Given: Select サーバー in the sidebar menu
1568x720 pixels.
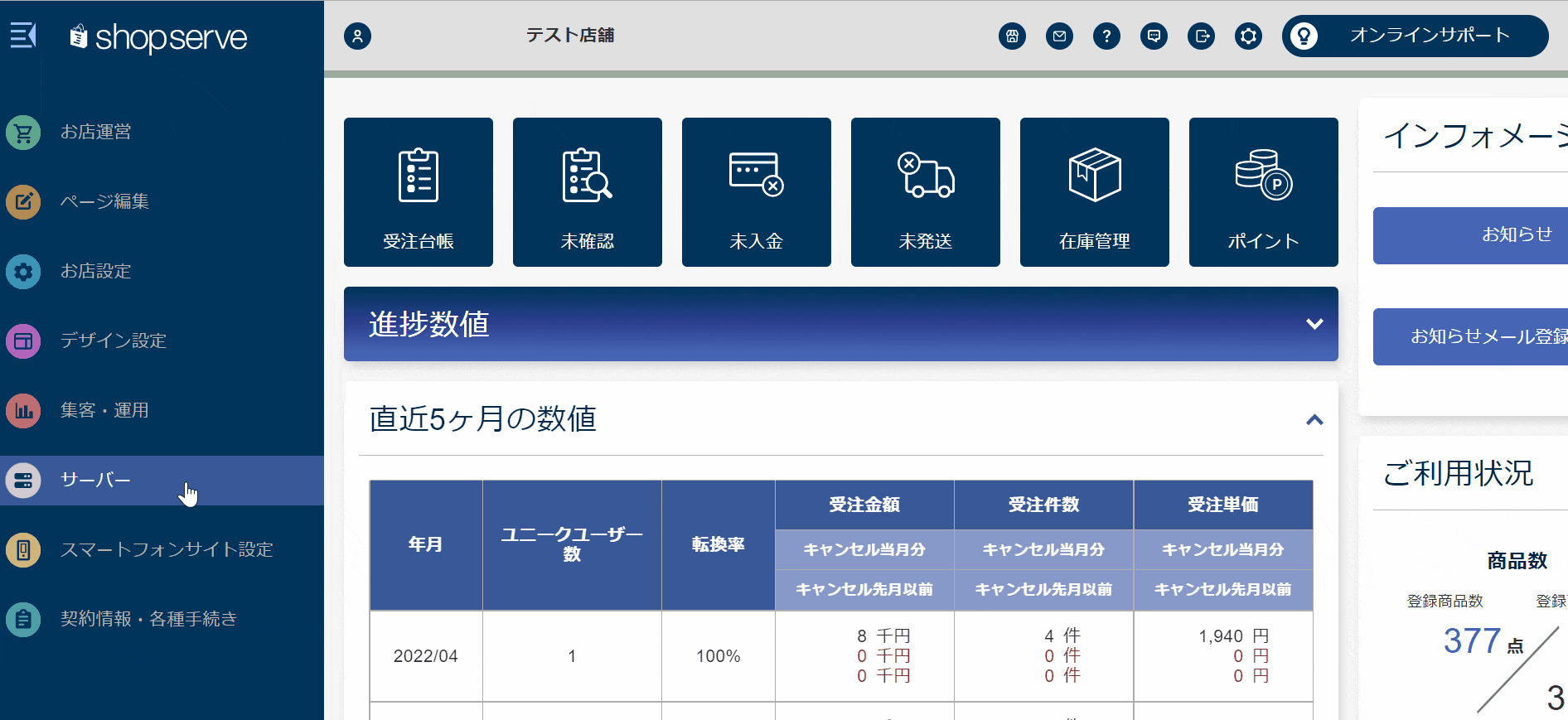Looking at the screenshot, I should [x=95, y=480].
